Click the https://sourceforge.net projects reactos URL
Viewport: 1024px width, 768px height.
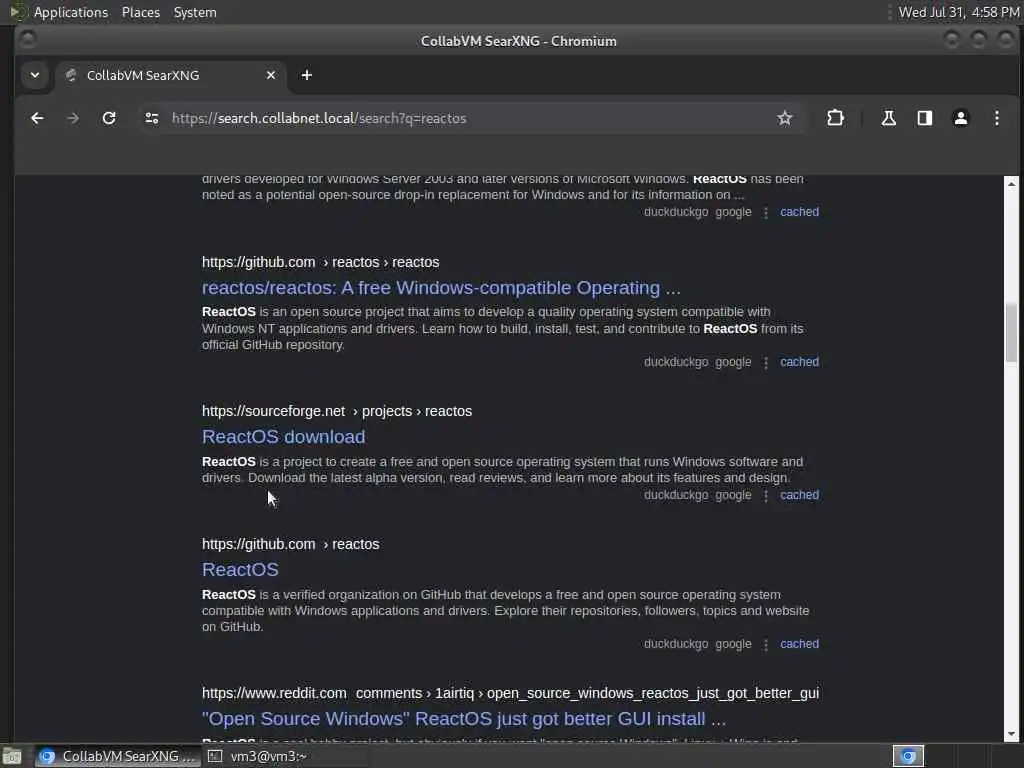pos(336,411)
